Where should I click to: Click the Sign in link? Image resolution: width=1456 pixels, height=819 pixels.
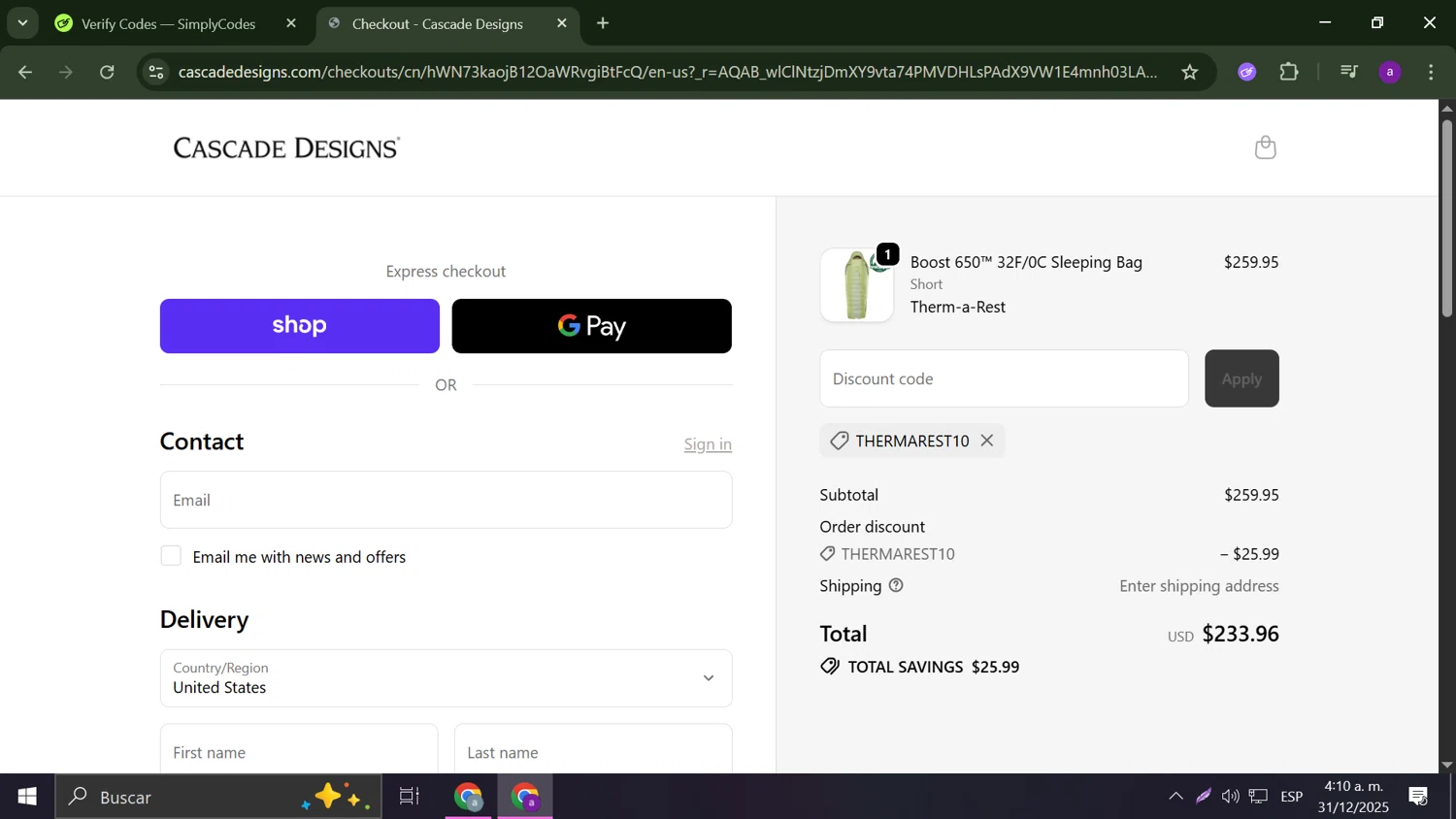coord(708,444)
